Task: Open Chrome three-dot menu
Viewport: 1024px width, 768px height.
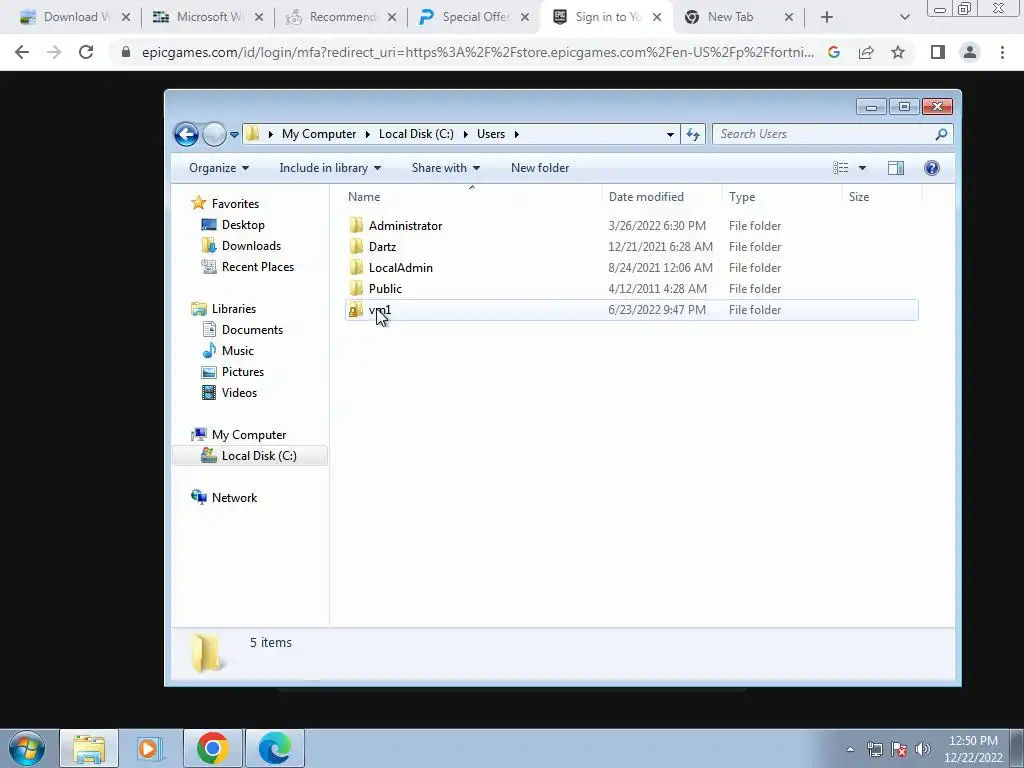Action: (x=1002, y=52)
